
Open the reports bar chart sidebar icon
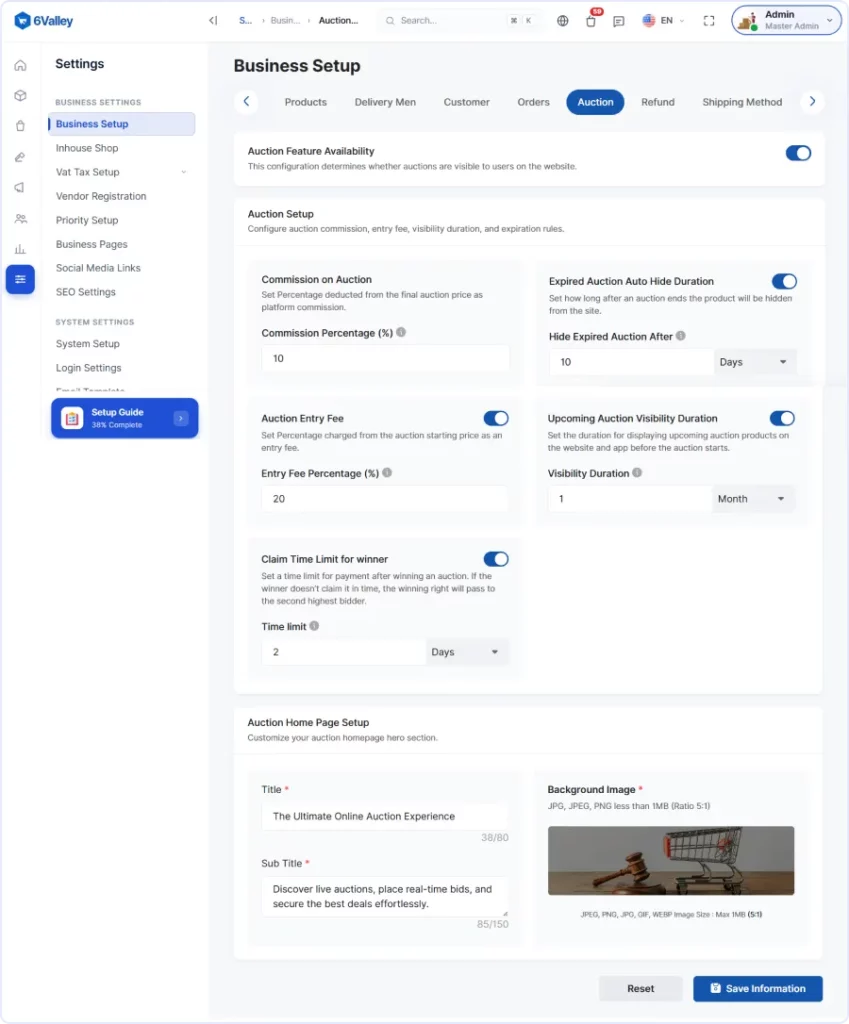pos(20,249)
